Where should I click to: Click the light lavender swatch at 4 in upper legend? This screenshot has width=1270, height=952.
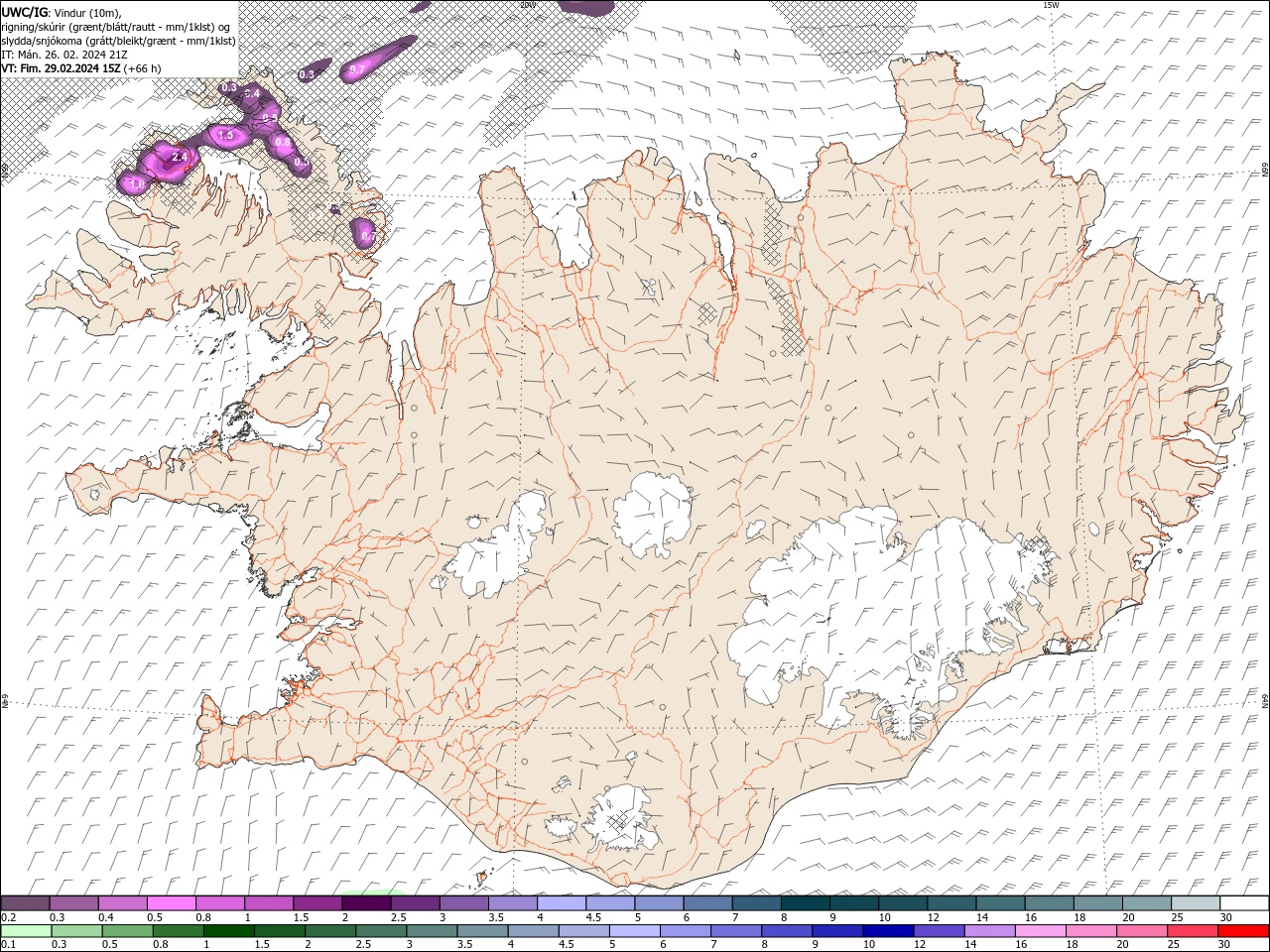562,903
